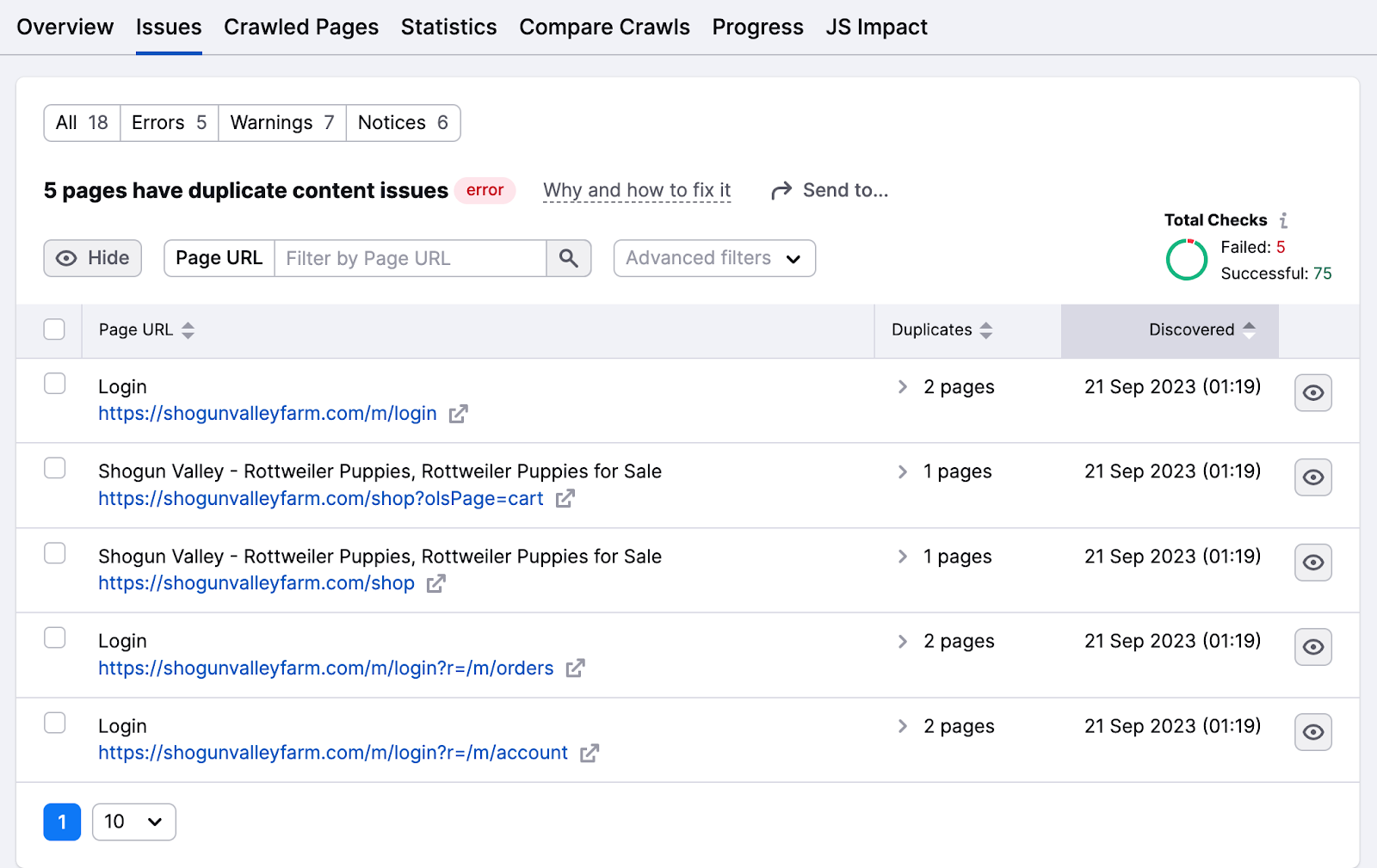Screen dimensions: 1377x868
Task: Expand duplicates chevron on the first Login row
Action: coord(902,387)
